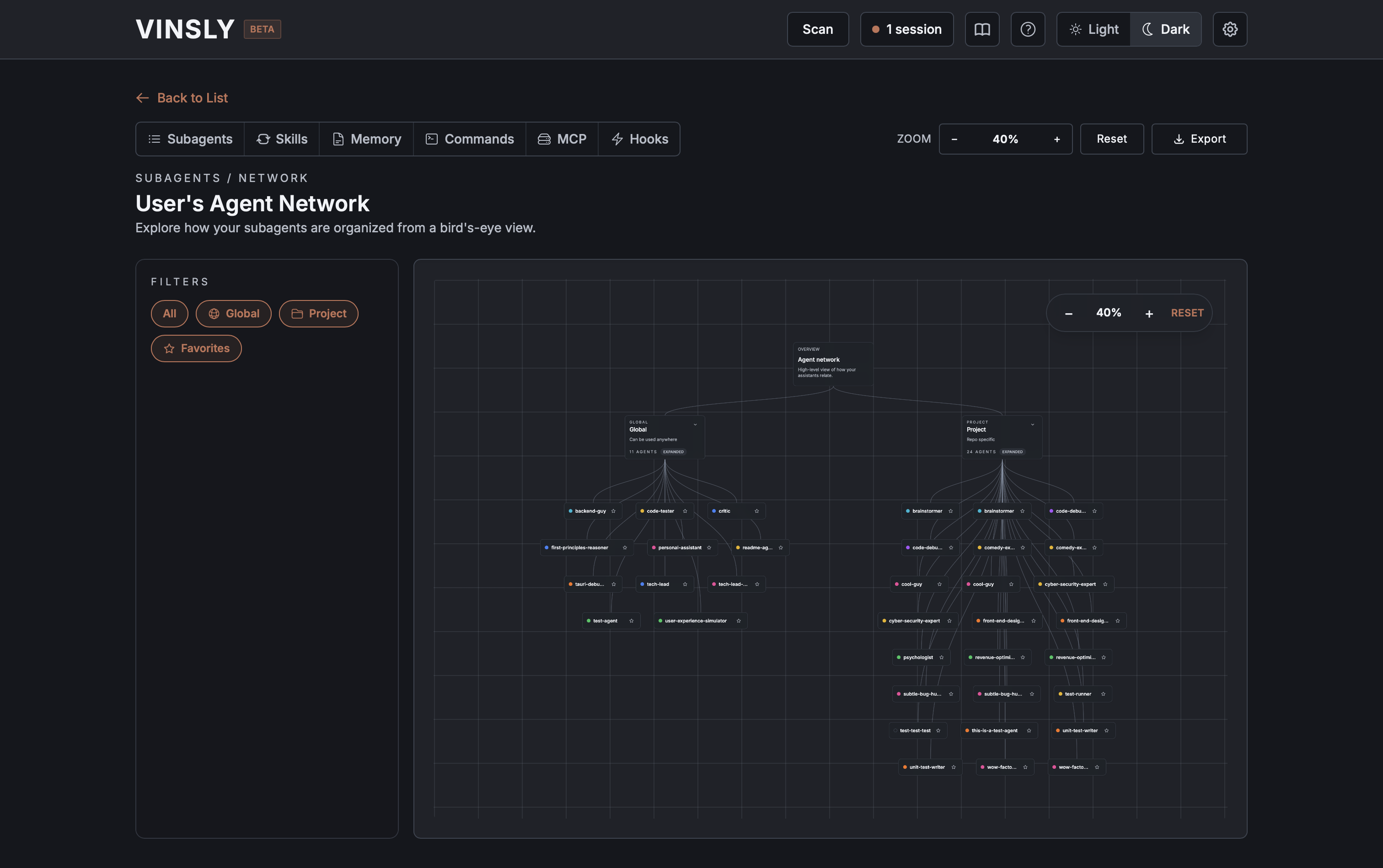Click the Memory document icon
This screenshot has height=868, width=1383.
[337, 139]
